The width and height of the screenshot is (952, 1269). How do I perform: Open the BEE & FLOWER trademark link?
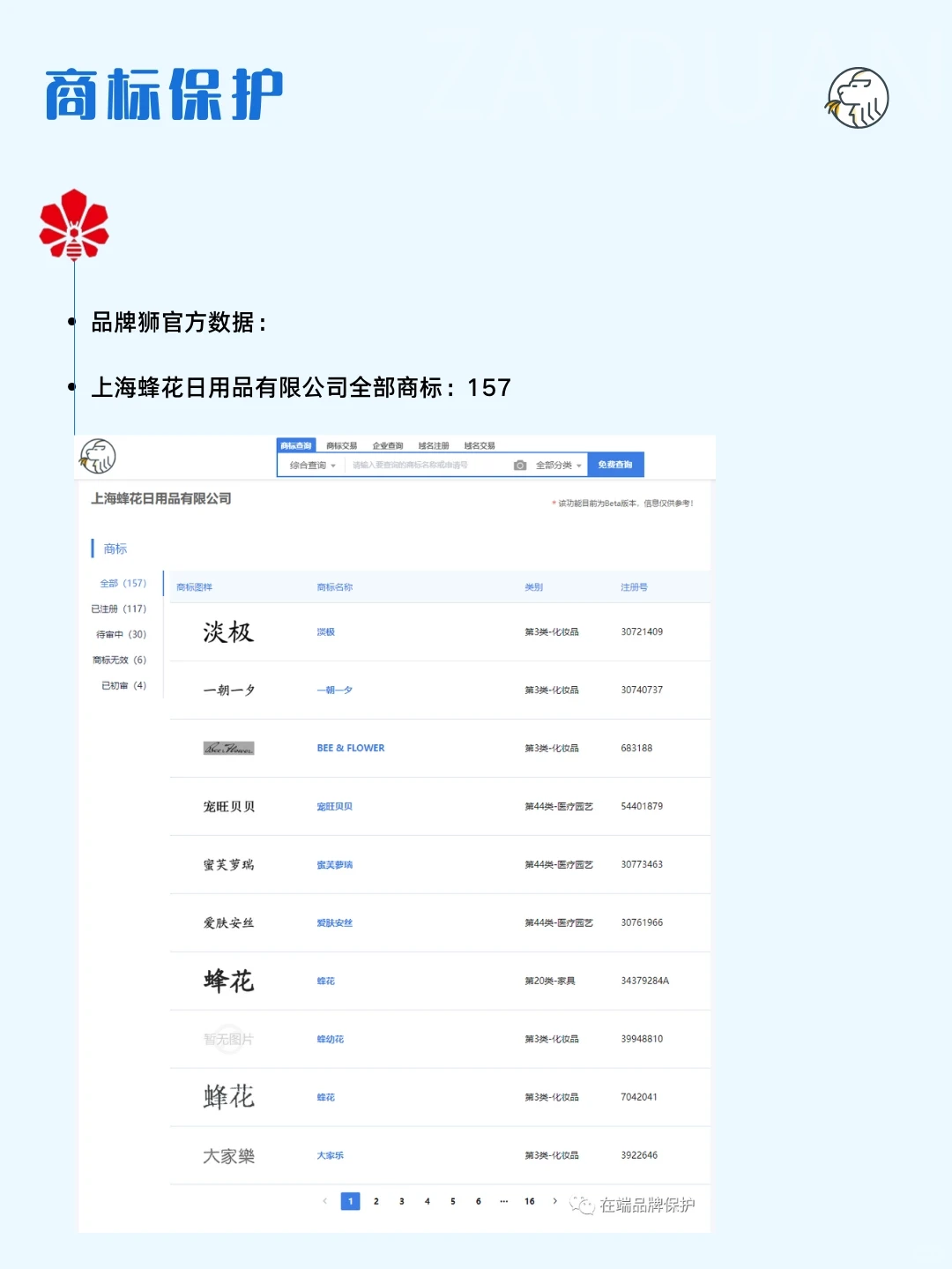click(x=351, y=748)
